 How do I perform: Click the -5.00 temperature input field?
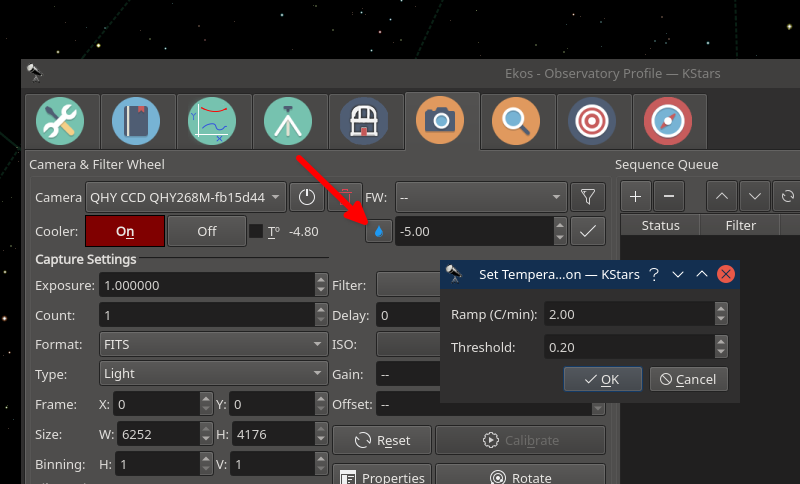[x=474, y=231]
